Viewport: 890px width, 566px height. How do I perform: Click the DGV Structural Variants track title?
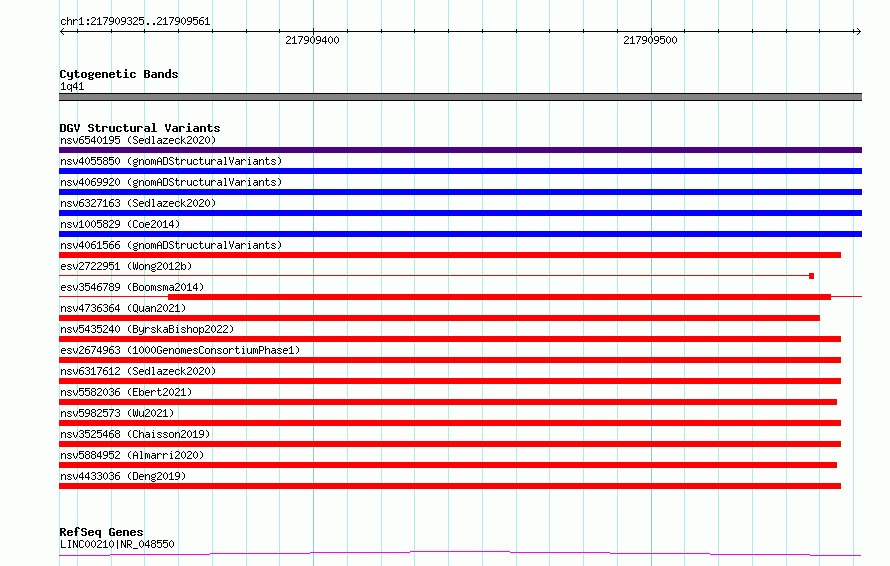point(140,128)
